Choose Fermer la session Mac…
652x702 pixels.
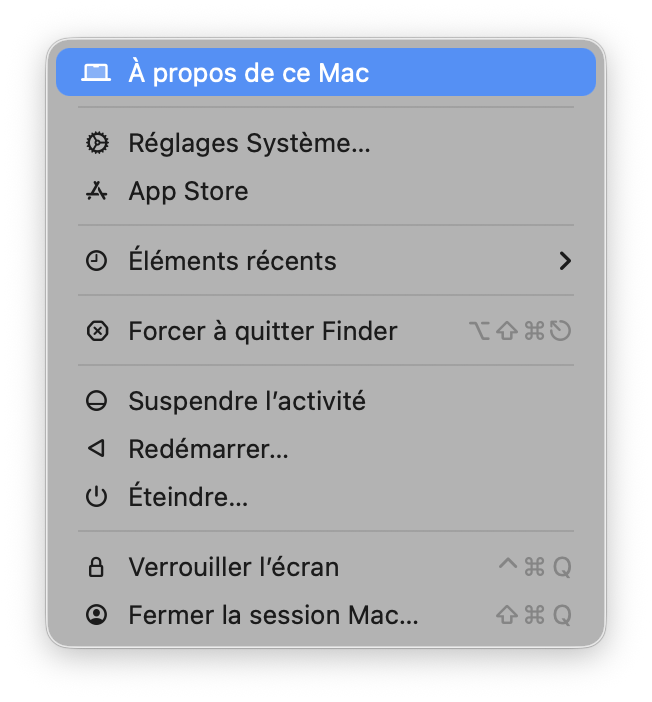pyautogui.click(x=273, y=615)
